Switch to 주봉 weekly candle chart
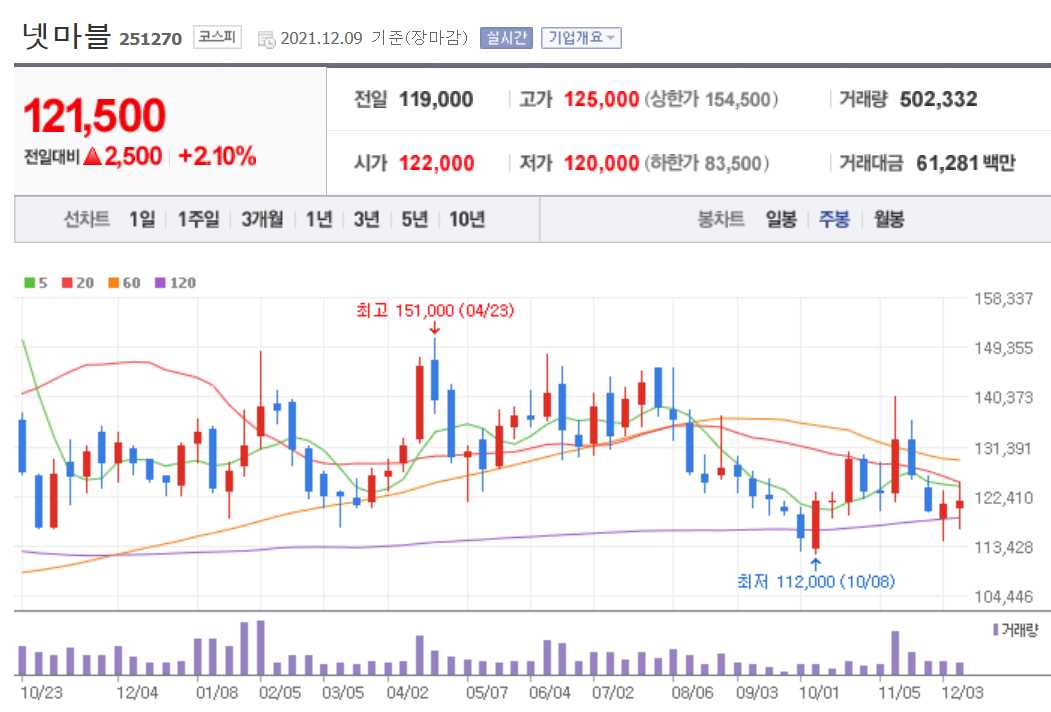Screen dimensions: 1051x712 [x=834, y=219]
